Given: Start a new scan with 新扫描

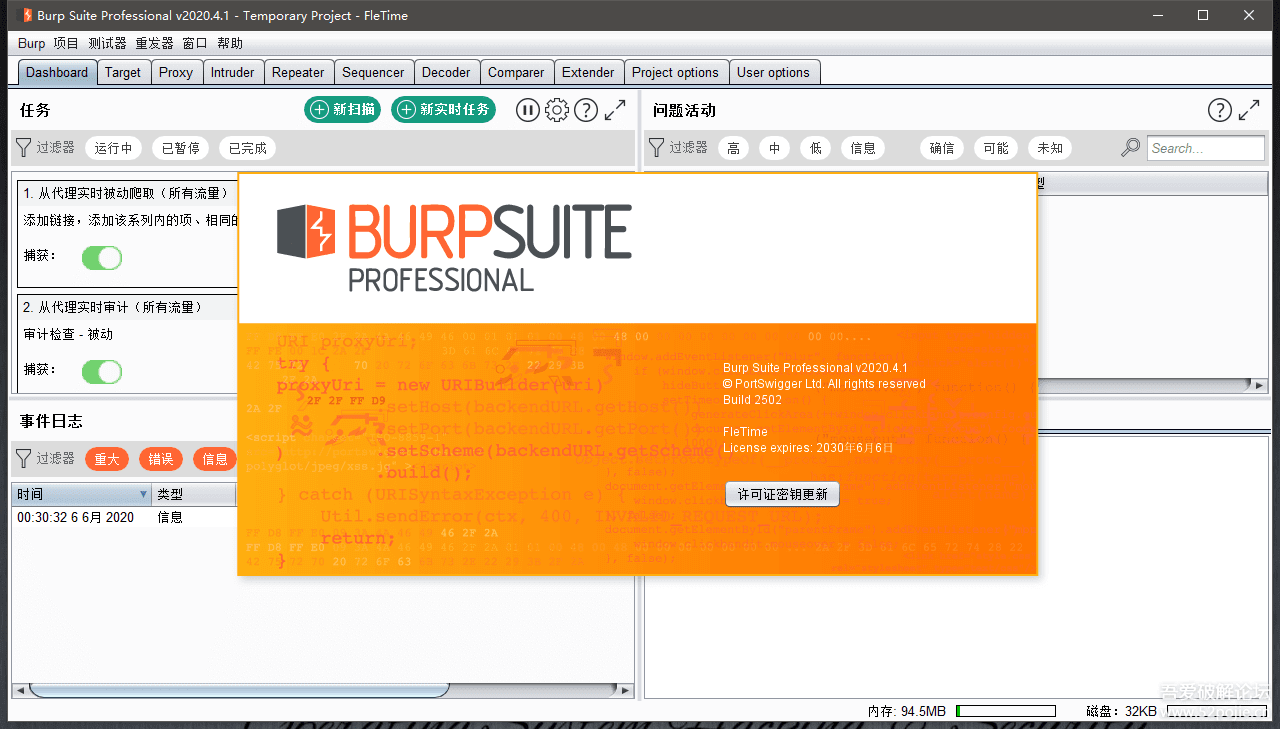Looking at the screenshot, I should (x=342, y=110).
